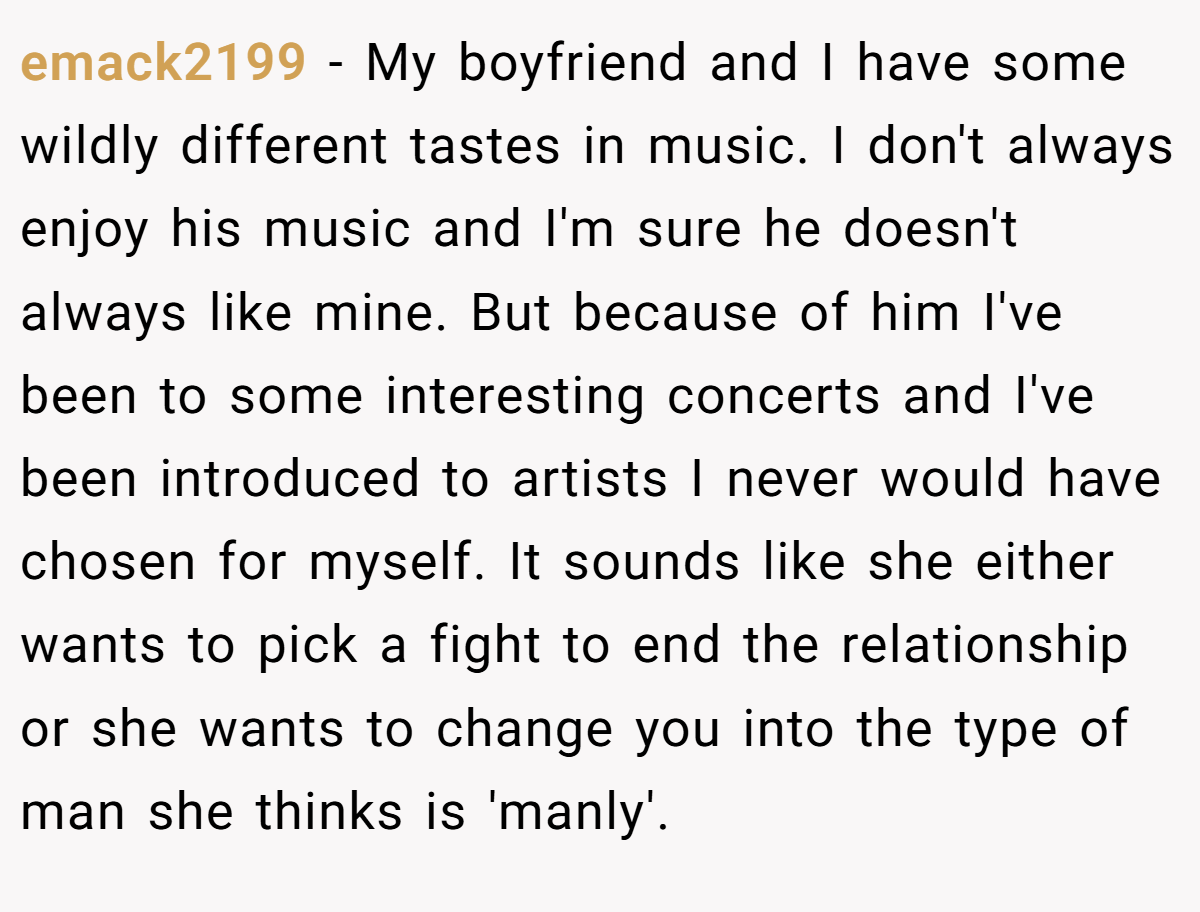Viewport: 1200px width, 912px height.
Task: Click the phrase 'wildly different tastes'
Action: [290, 147]
